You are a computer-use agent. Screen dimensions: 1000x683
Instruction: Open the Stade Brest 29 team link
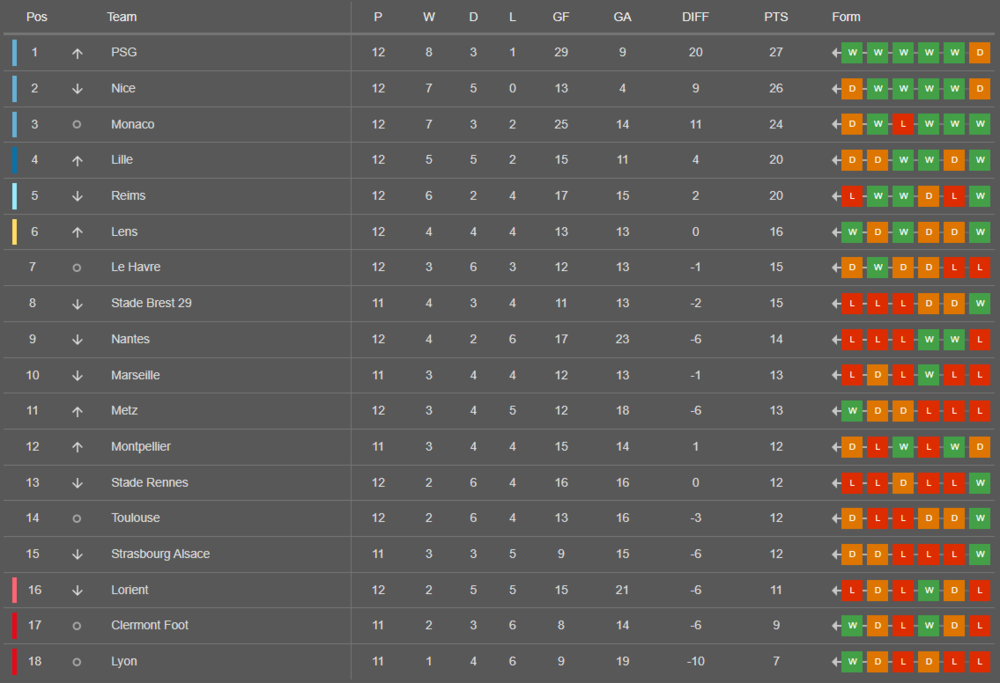click(151, 303)
